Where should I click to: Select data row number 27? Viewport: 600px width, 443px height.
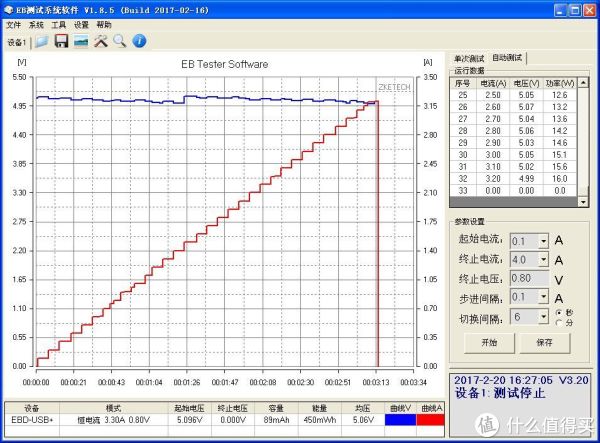514,119
